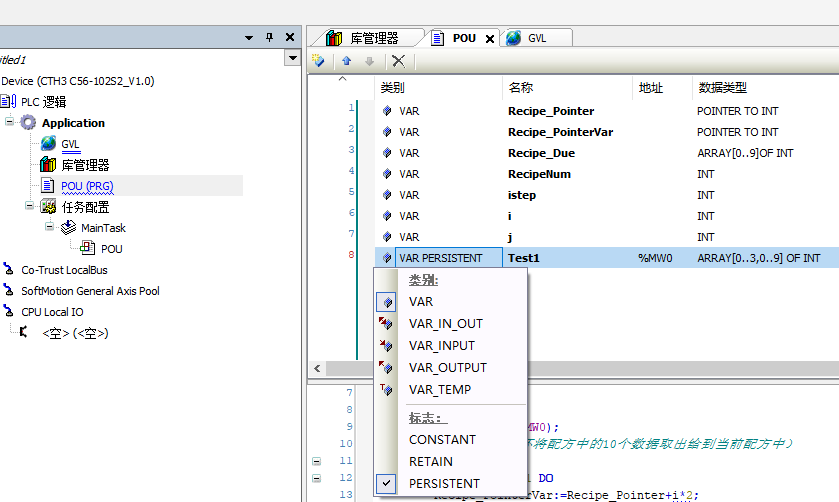Select the Recipe_PointerVar name cell
This screenshot has height=502, width=839.
pyautogui.click(x=560, y=132)
